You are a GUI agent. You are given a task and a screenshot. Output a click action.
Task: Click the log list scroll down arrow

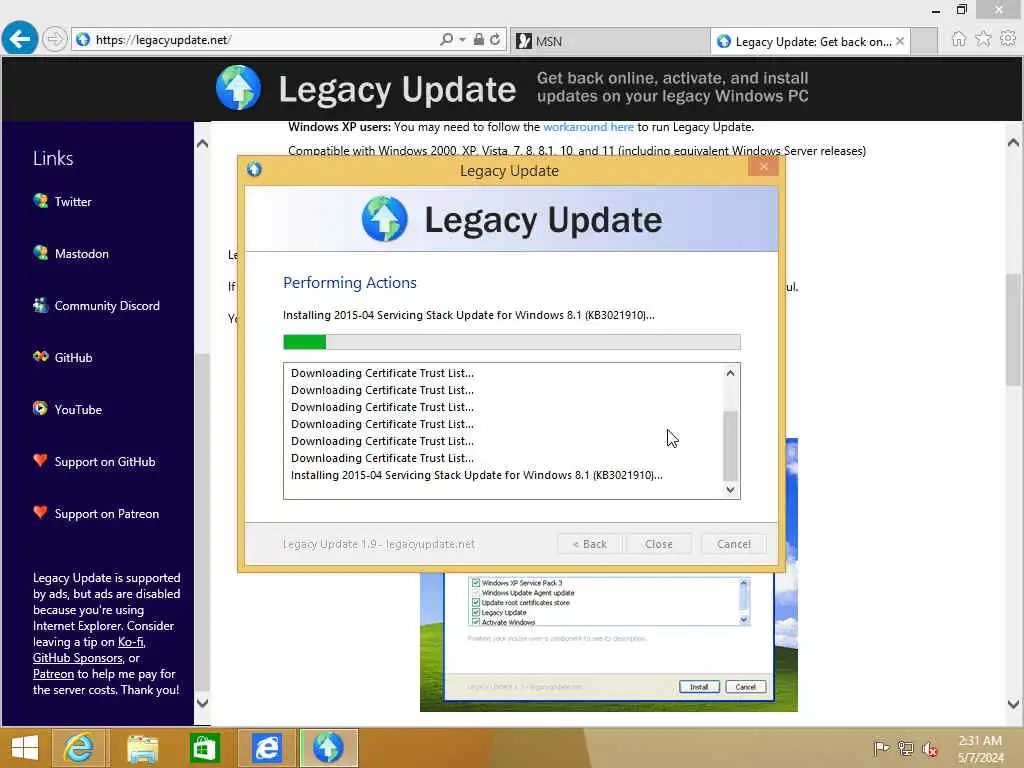click(730, 490)
